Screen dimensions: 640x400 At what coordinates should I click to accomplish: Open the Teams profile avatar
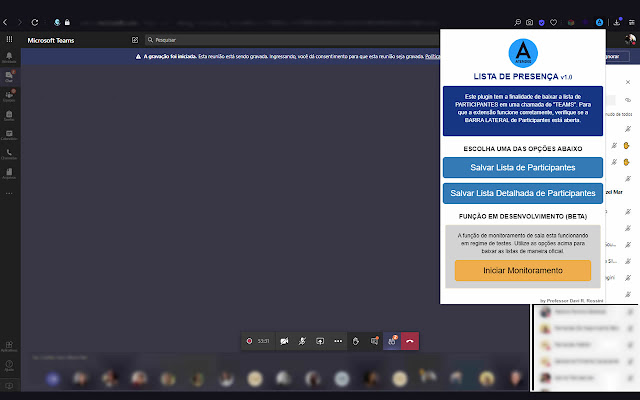pyautogui.click(x=630, y=40)
